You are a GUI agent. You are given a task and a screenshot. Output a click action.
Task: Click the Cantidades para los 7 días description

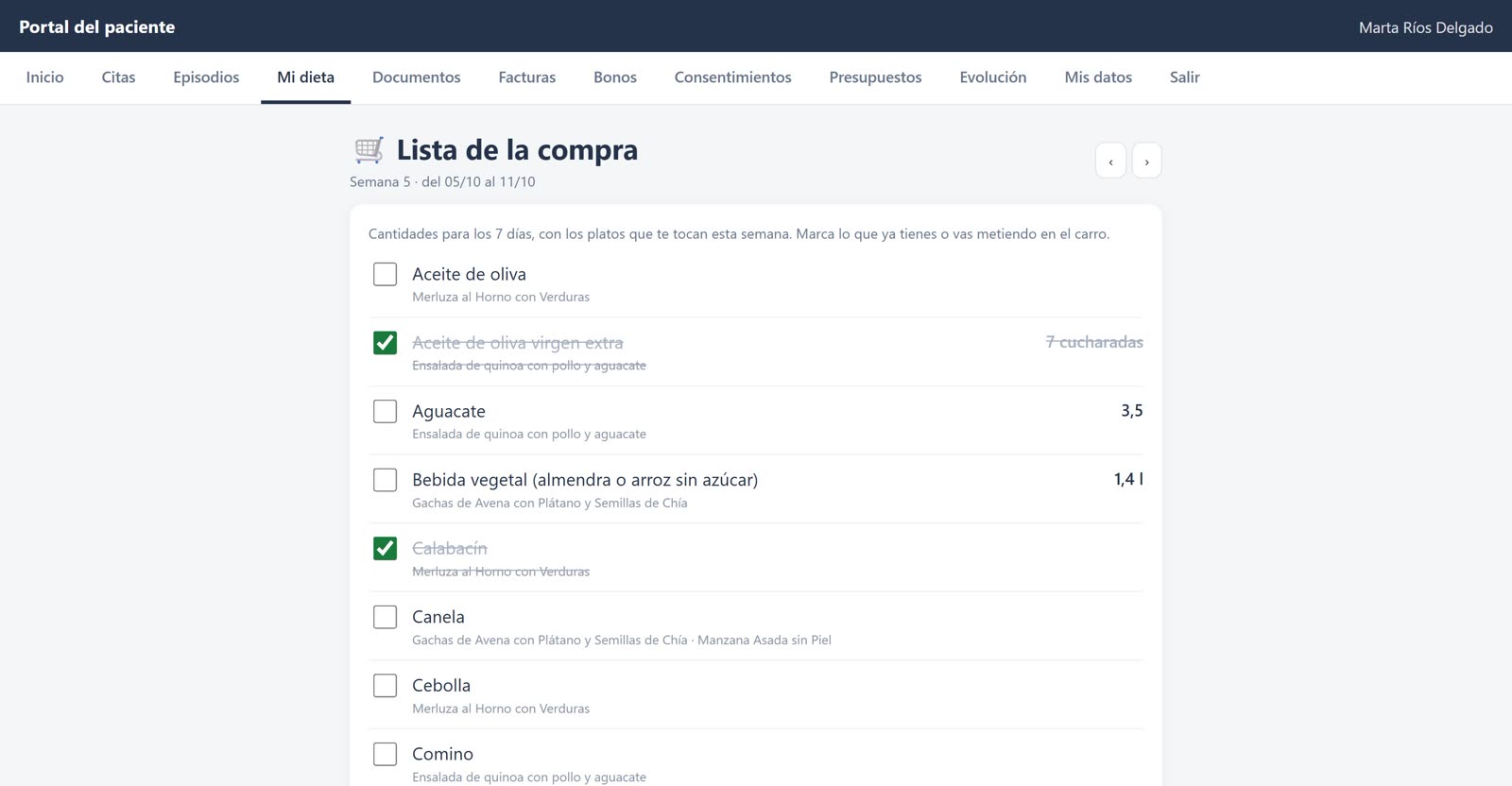[x=739, y=233]
